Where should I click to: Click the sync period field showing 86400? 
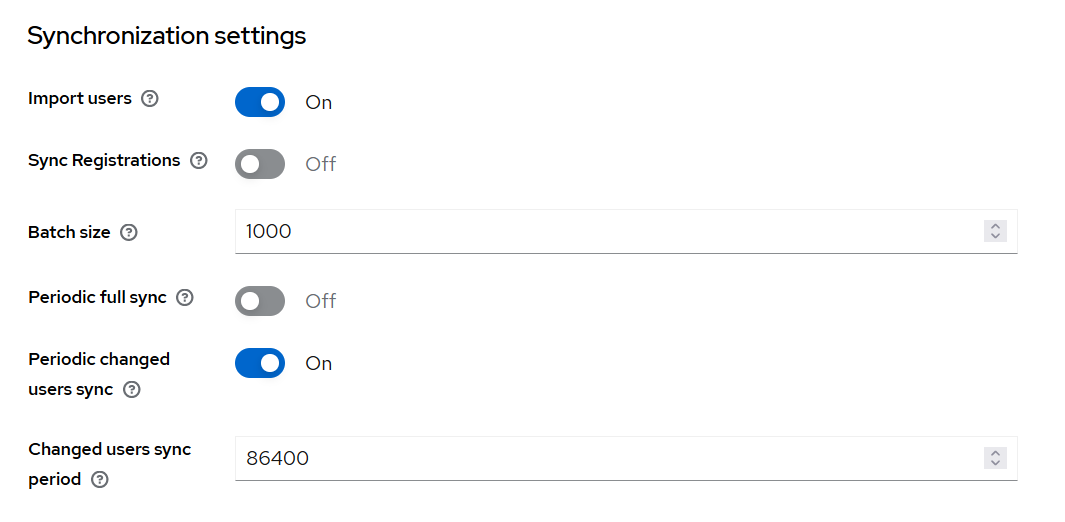[600, 459]
